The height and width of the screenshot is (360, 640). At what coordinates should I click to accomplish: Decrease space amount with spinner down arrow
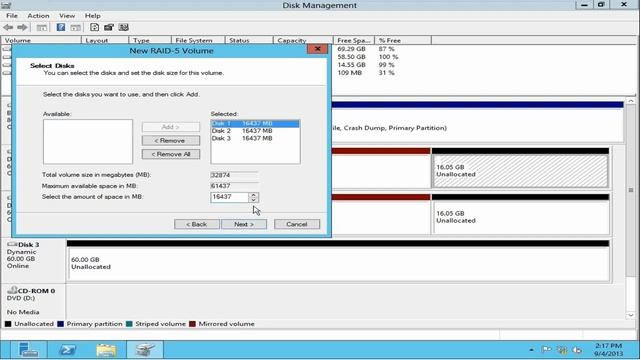point(253,200)
